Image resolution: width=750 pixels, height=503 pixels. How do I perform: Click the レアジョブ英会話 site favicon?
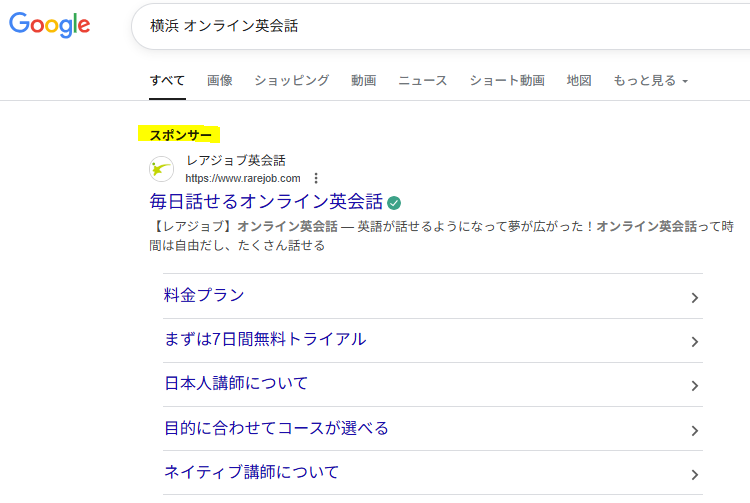(x=161, y=169)
